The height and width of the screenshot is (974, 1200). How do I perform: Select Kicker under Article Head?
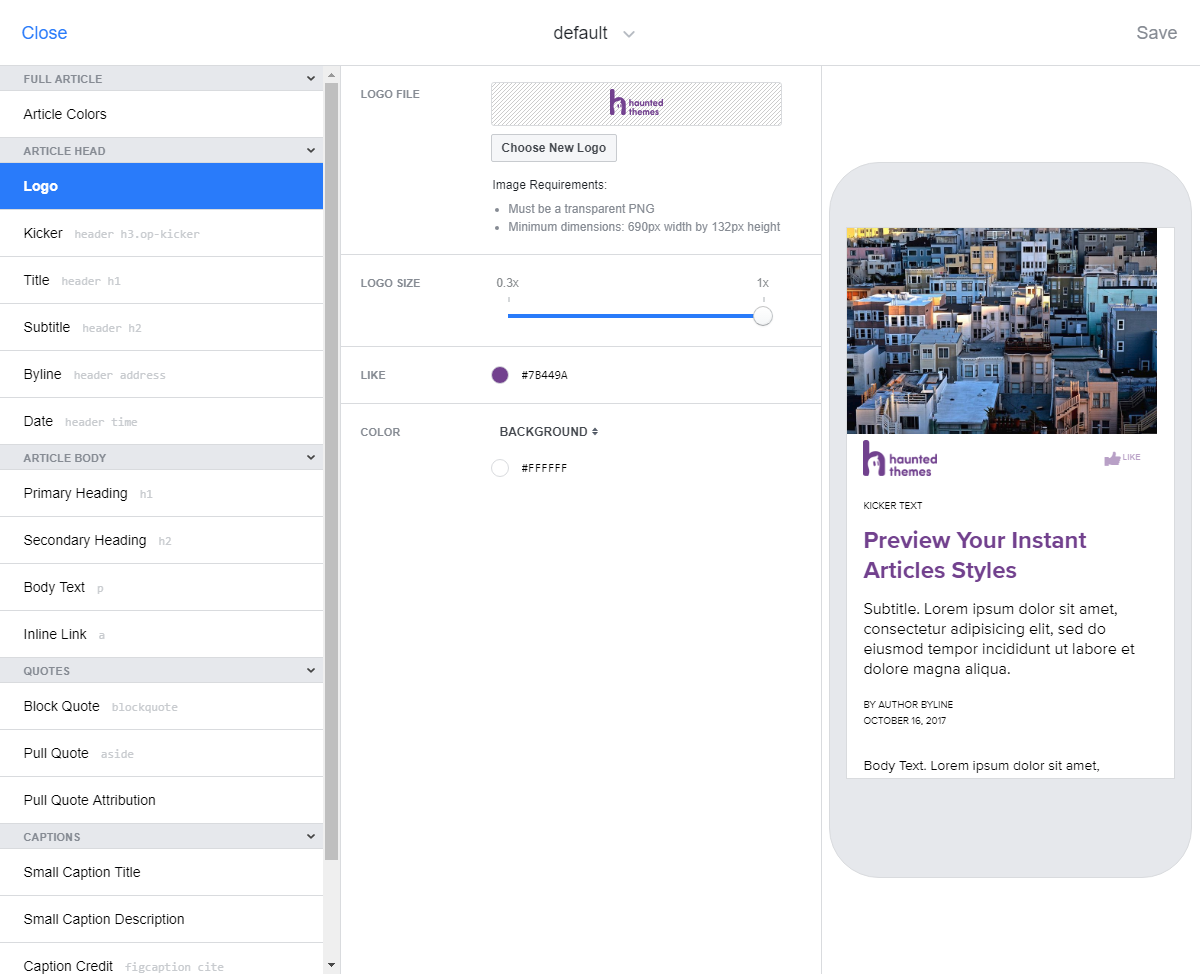[43, 233]
